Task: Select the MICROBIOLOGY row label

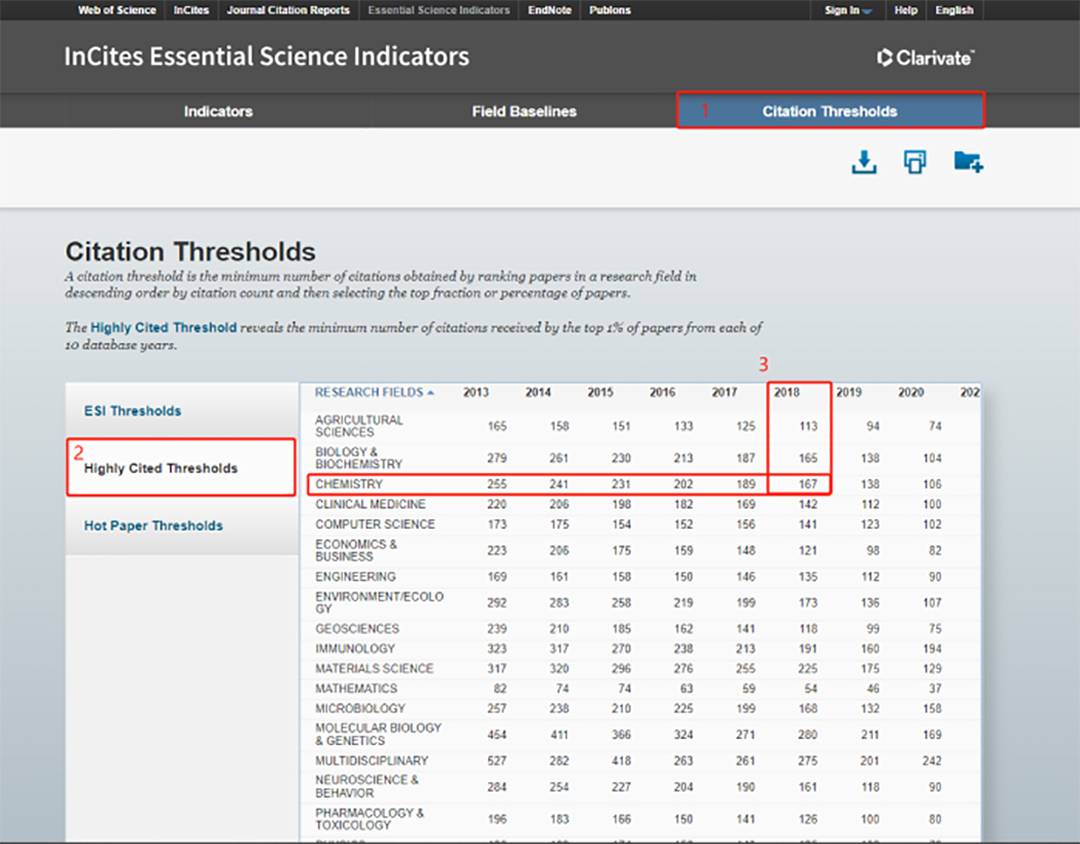Action: tap(358, 709)
